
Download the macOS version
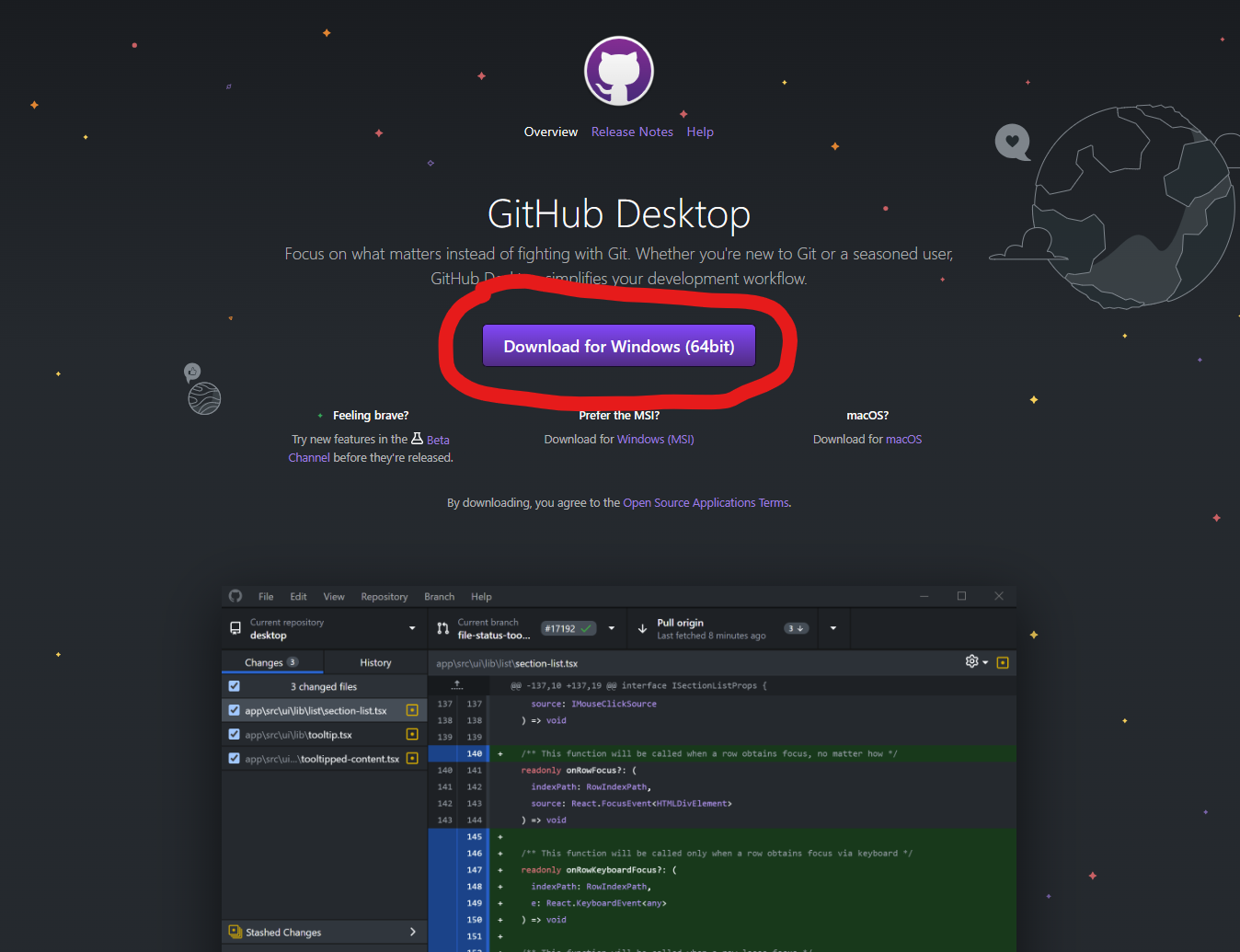[x=903, y=440]
